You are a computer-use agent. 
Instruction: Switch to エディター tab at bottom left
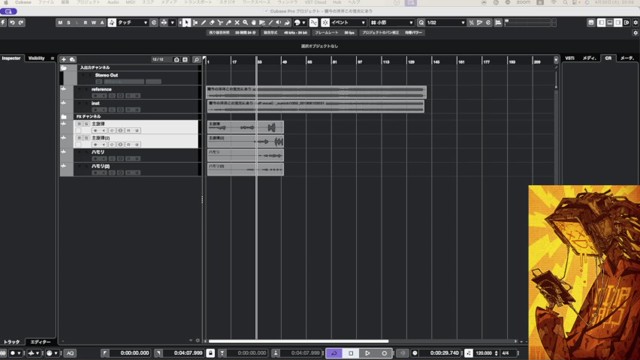pyautogui.click(x=40, y=342)
